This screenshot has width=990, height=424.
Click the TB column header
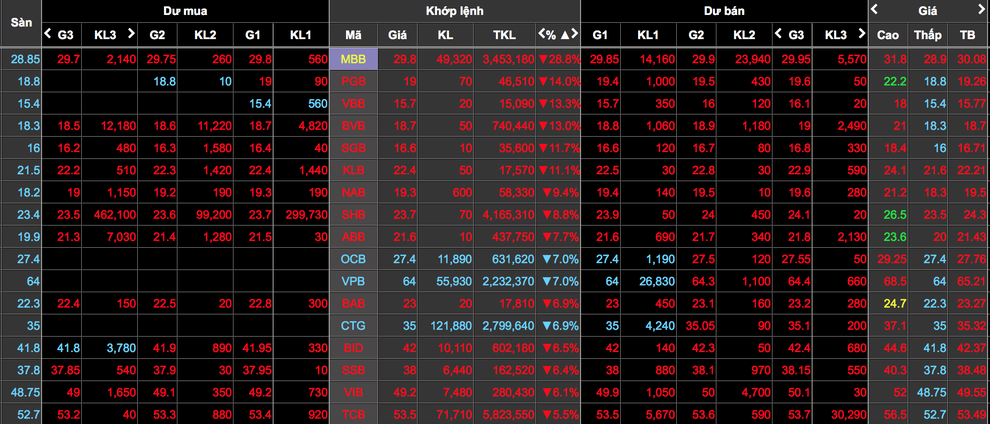pos(966,35)
